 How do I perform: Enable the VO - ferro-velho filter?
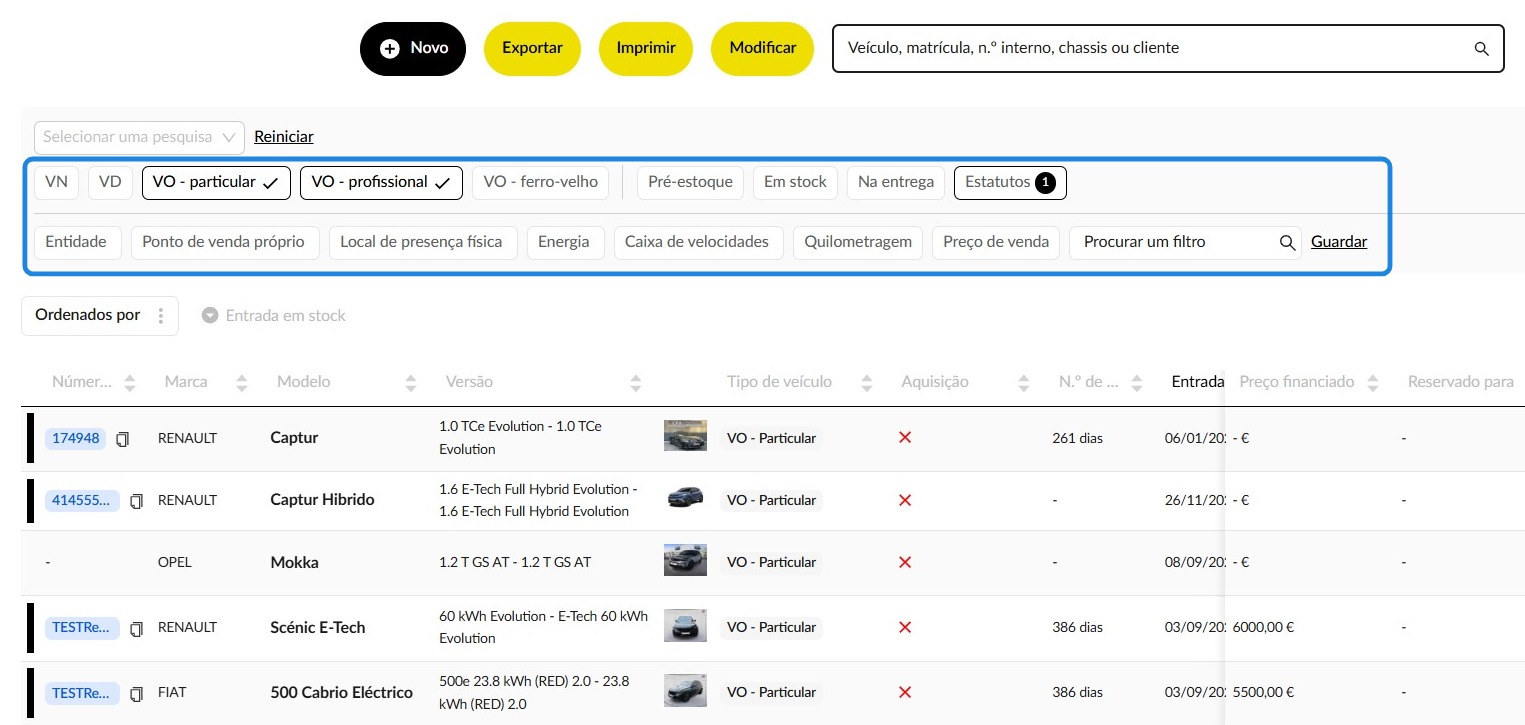point(540,182)
